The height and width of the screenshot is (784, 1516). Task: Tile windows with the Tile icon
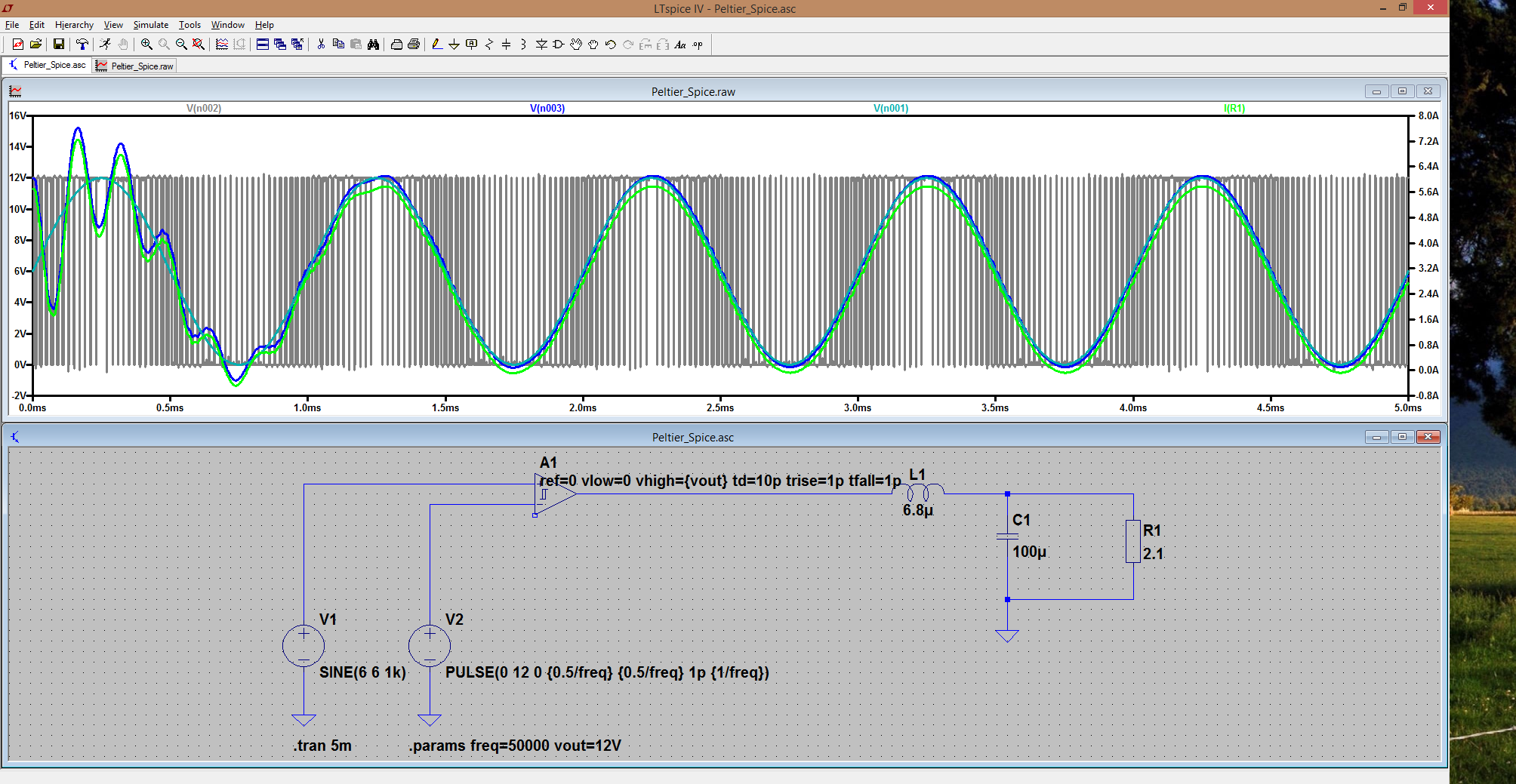(x=263, y=45)
